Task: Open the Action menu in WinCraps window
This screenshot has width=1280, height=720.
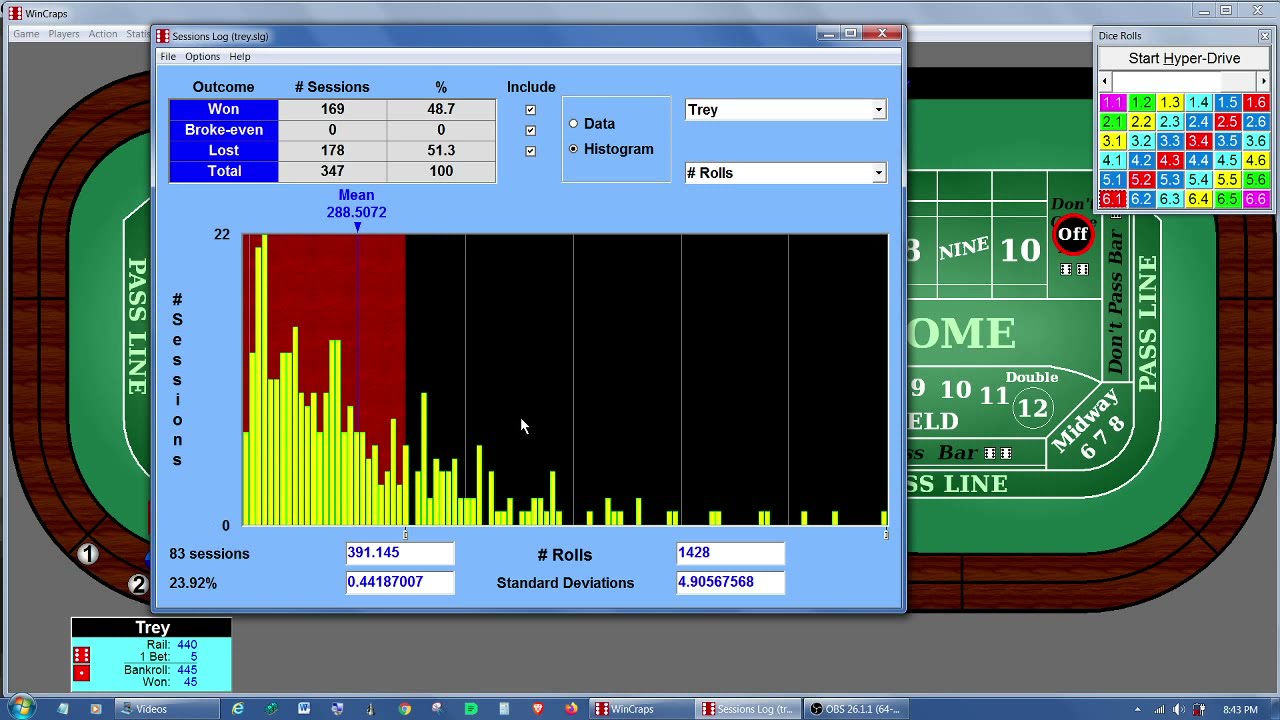Action: point(103,34)
